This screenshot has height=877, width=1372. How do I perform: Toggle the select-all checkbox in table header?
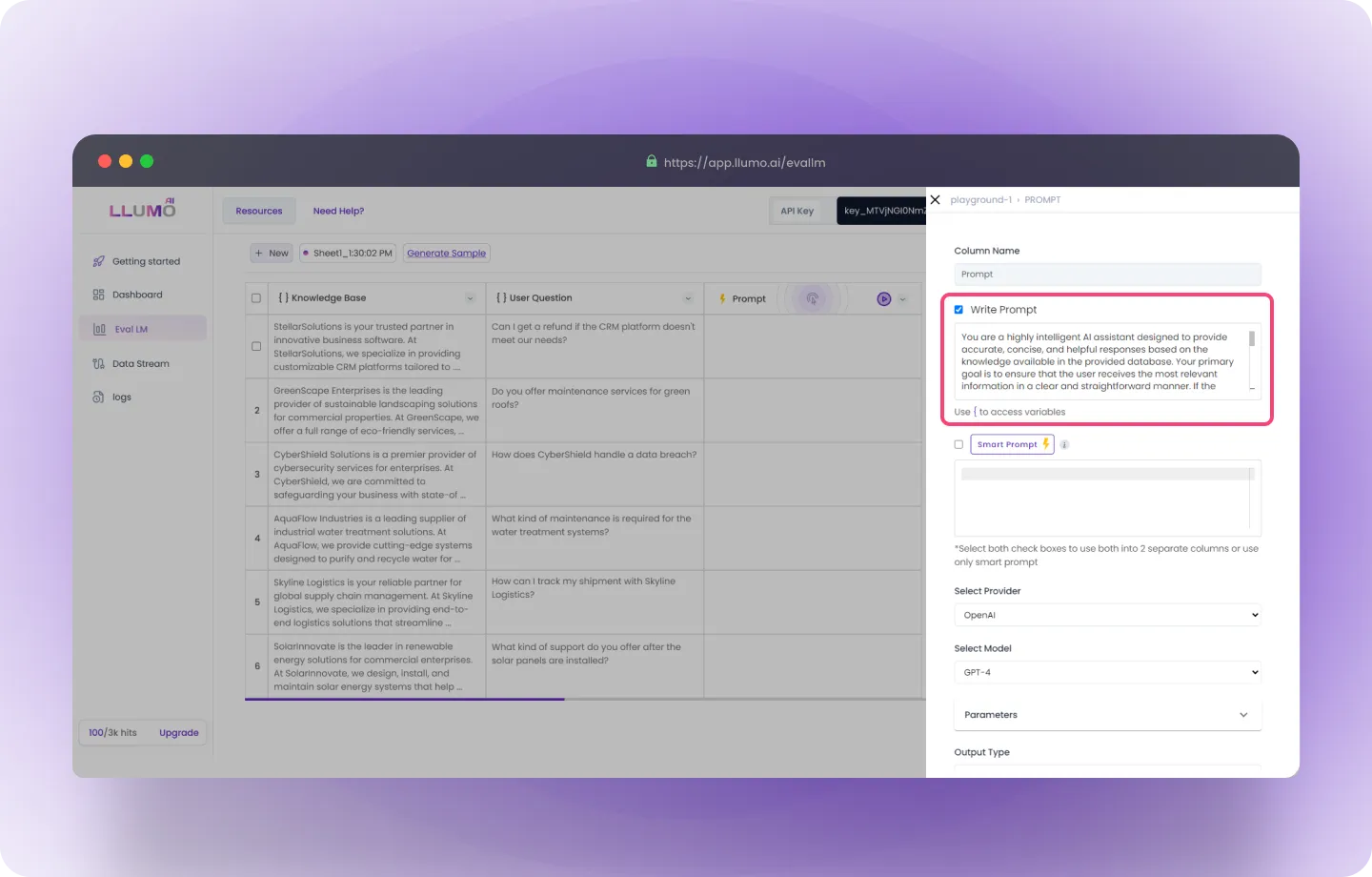pyautogui.click(x=256, y=298)
